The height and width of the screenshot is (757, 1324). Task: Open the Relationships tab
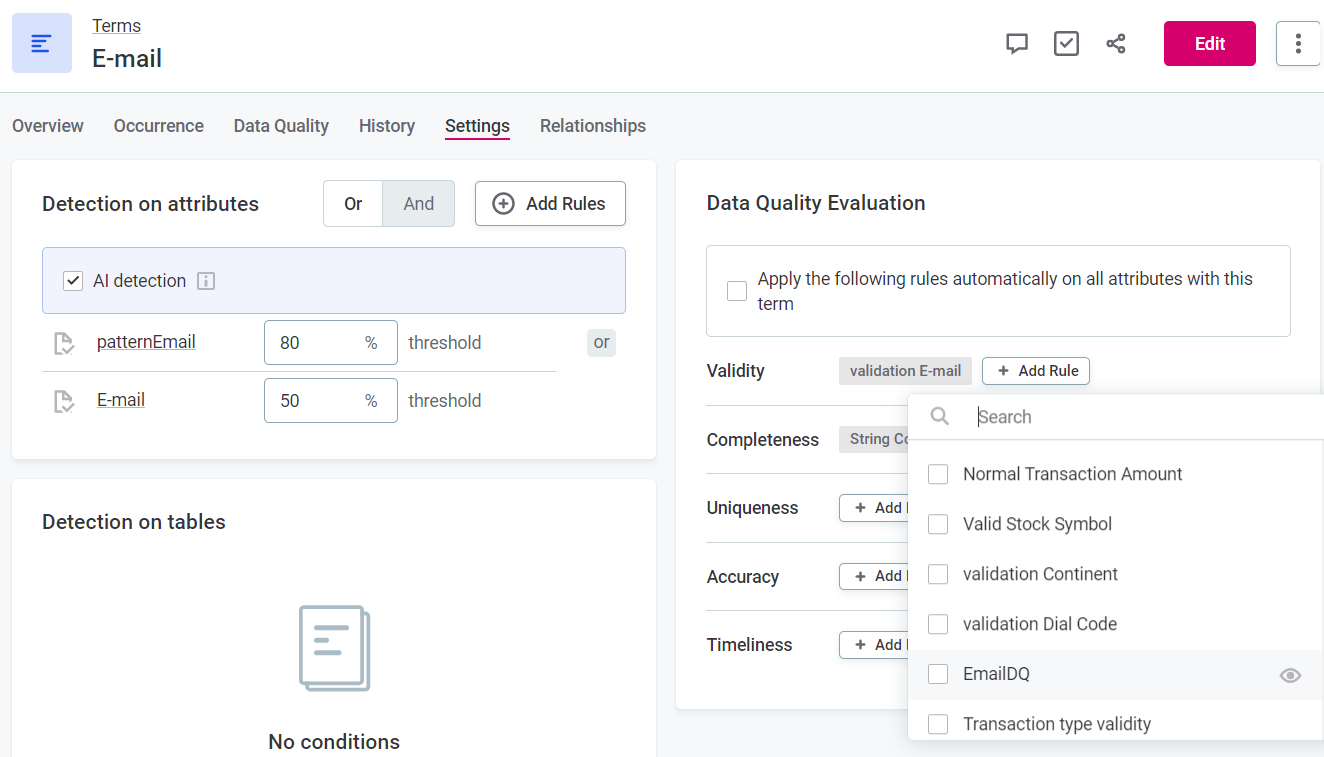pyautogui.click(x=592, y=126)
